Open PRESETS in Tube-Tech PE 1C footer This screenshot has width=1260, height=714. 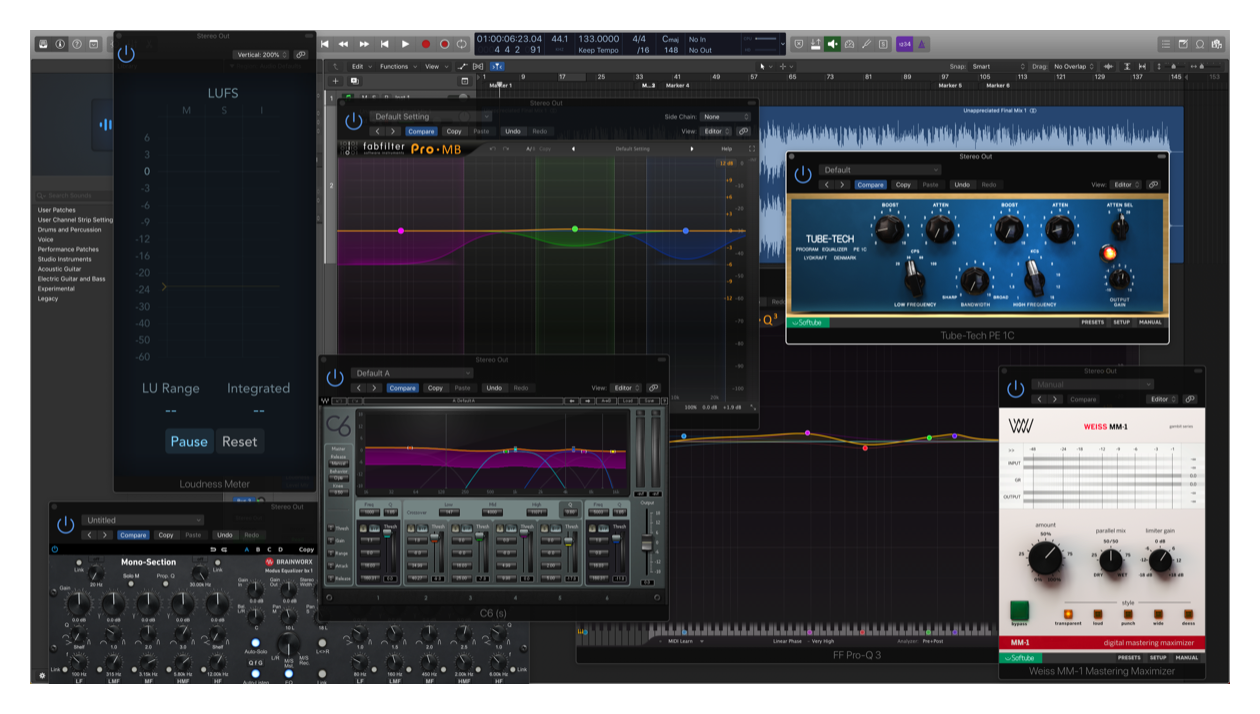[1092, 323]
